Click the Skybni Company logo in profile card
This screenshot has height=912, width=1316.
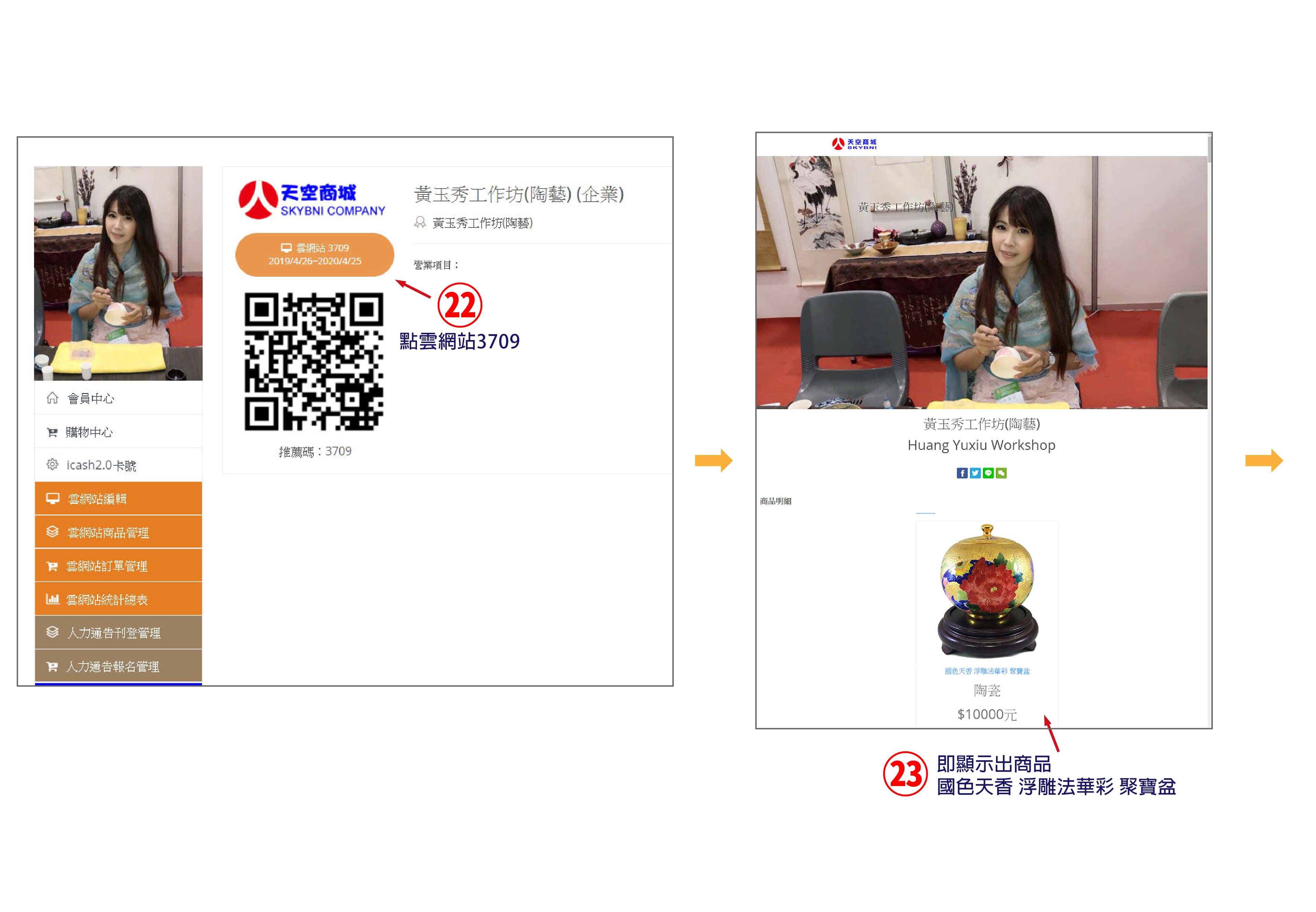312,200
